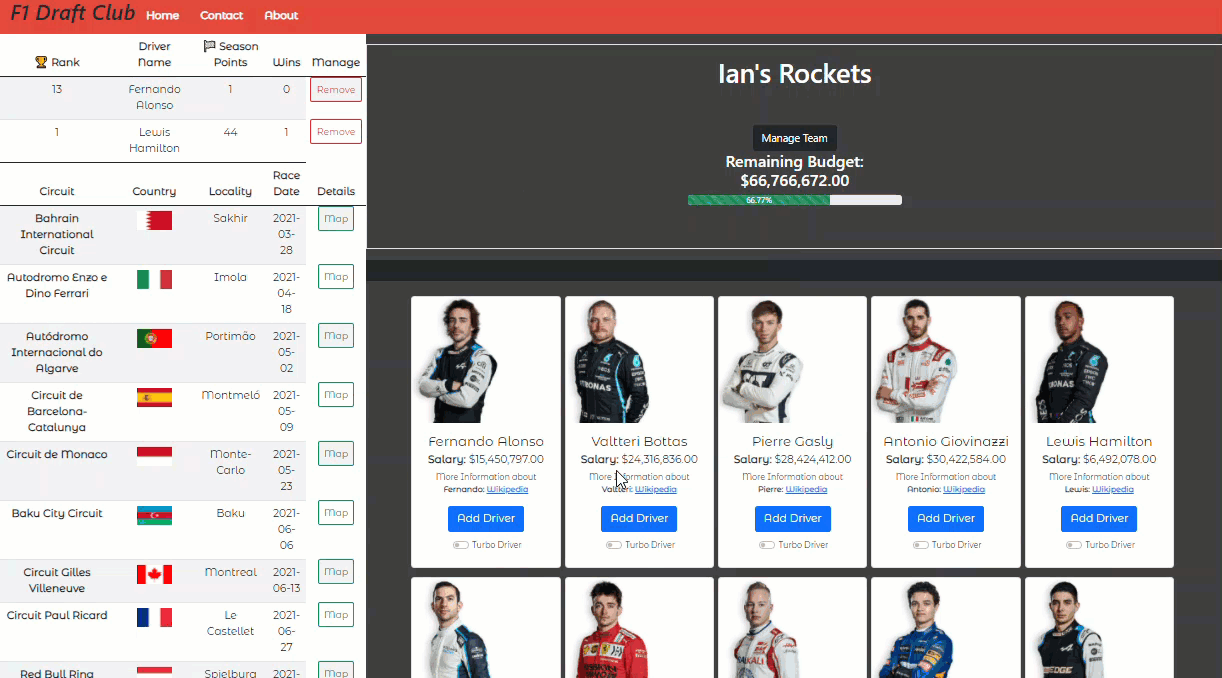Viewport: 1222px width, 678px height.
Task: Enable Turbo Driver for Antonio Giovinazzi
Action: (920, 545)
